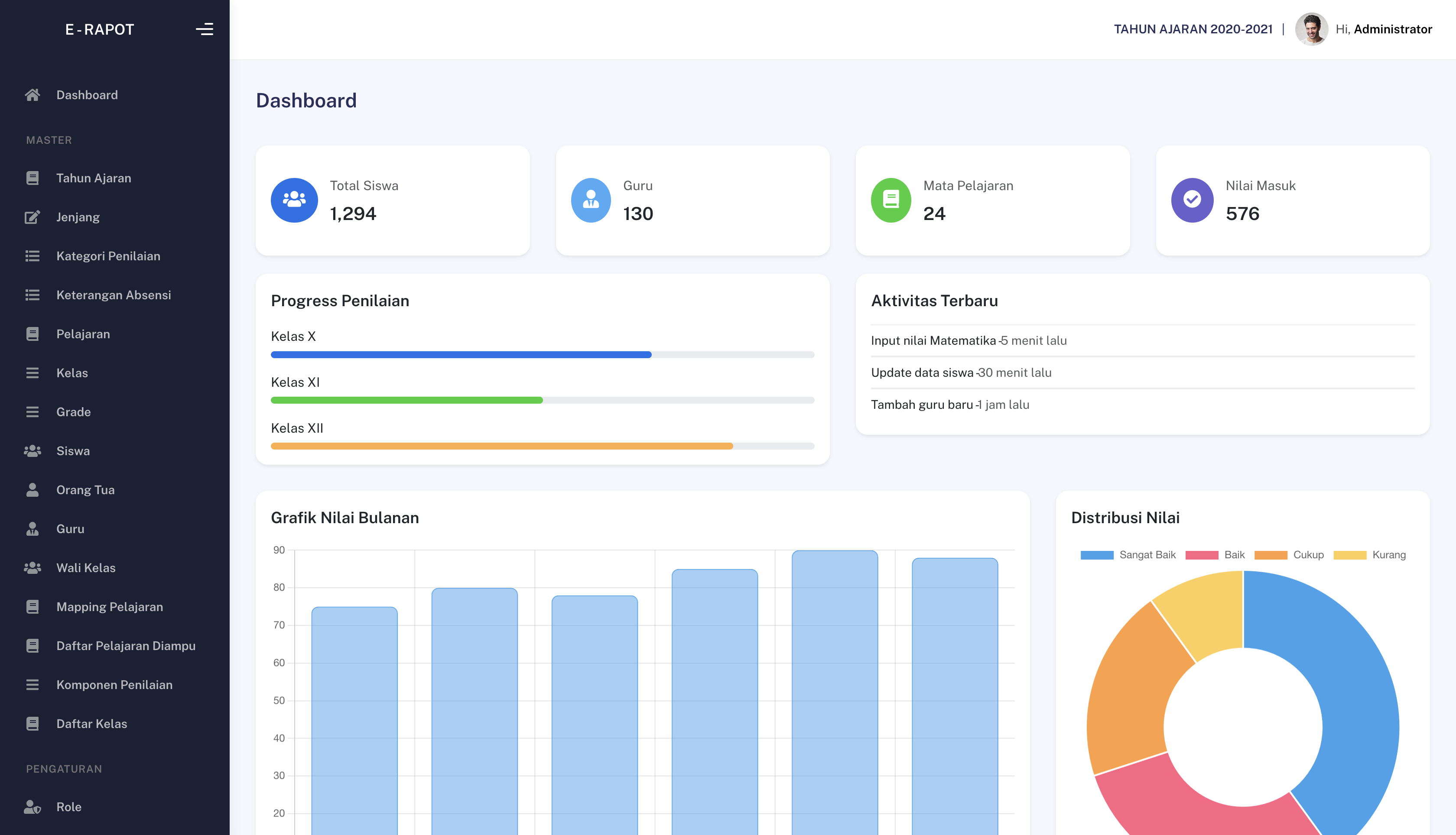Toggle Baik legend swatch
Screen dimensions: 1456x835
tap(1201, 555)
